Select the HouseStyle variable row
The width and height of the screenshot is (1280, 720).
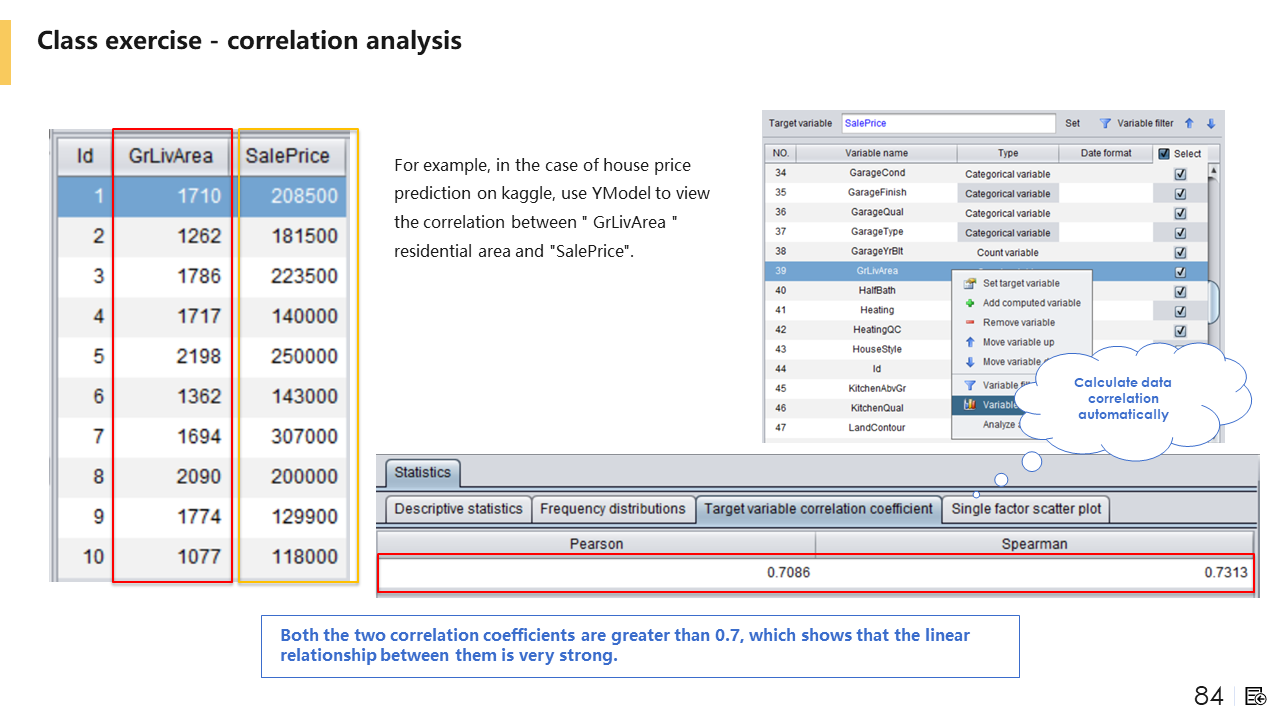[877, 349]
